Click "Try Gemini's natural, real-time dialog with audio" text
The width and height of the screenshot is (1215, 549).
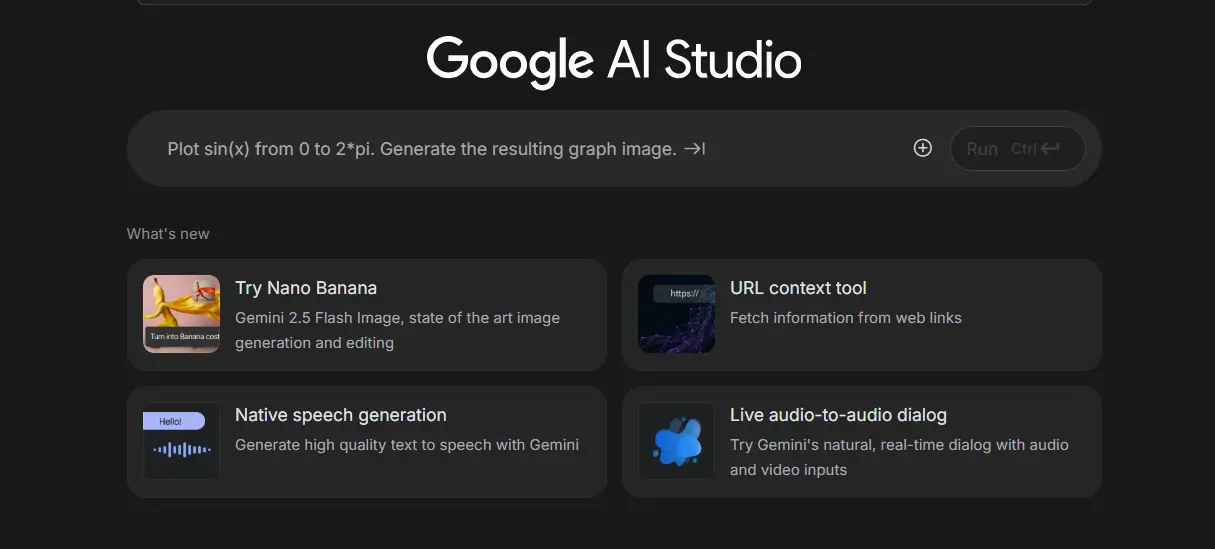point(899,445)
